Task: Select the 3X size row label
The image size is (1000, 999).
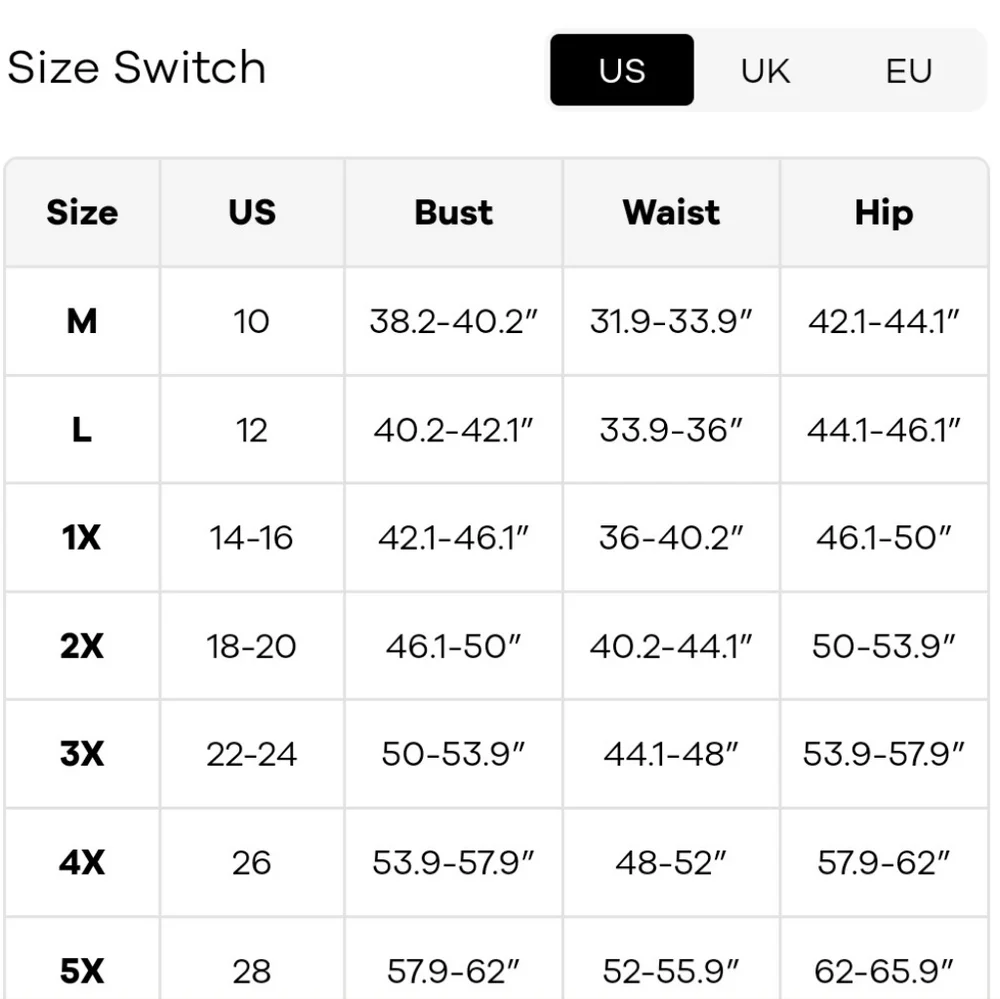Action: click(82, 753)
